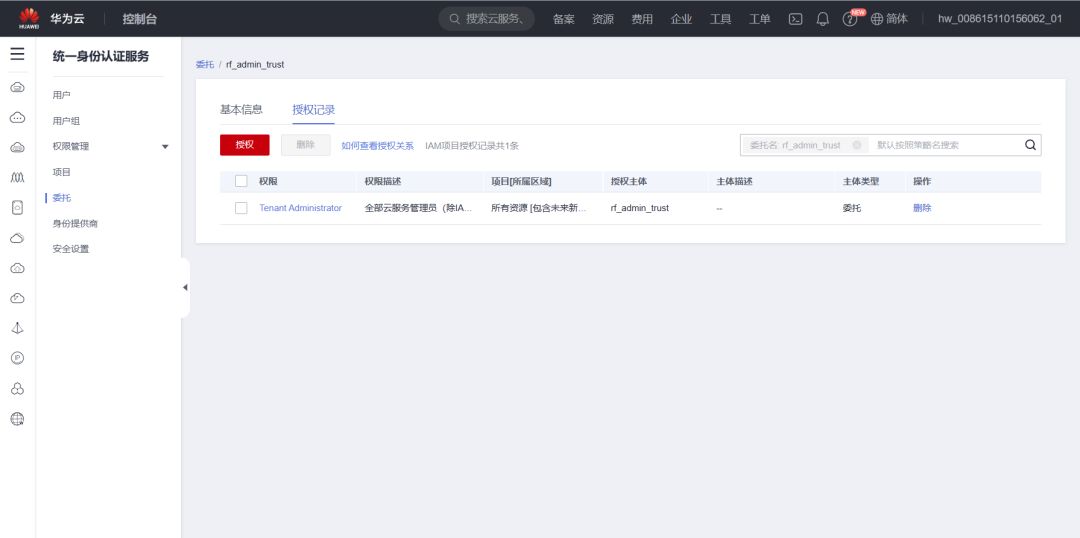Click the globe icon in the left sidebar

tap(17, 419)
